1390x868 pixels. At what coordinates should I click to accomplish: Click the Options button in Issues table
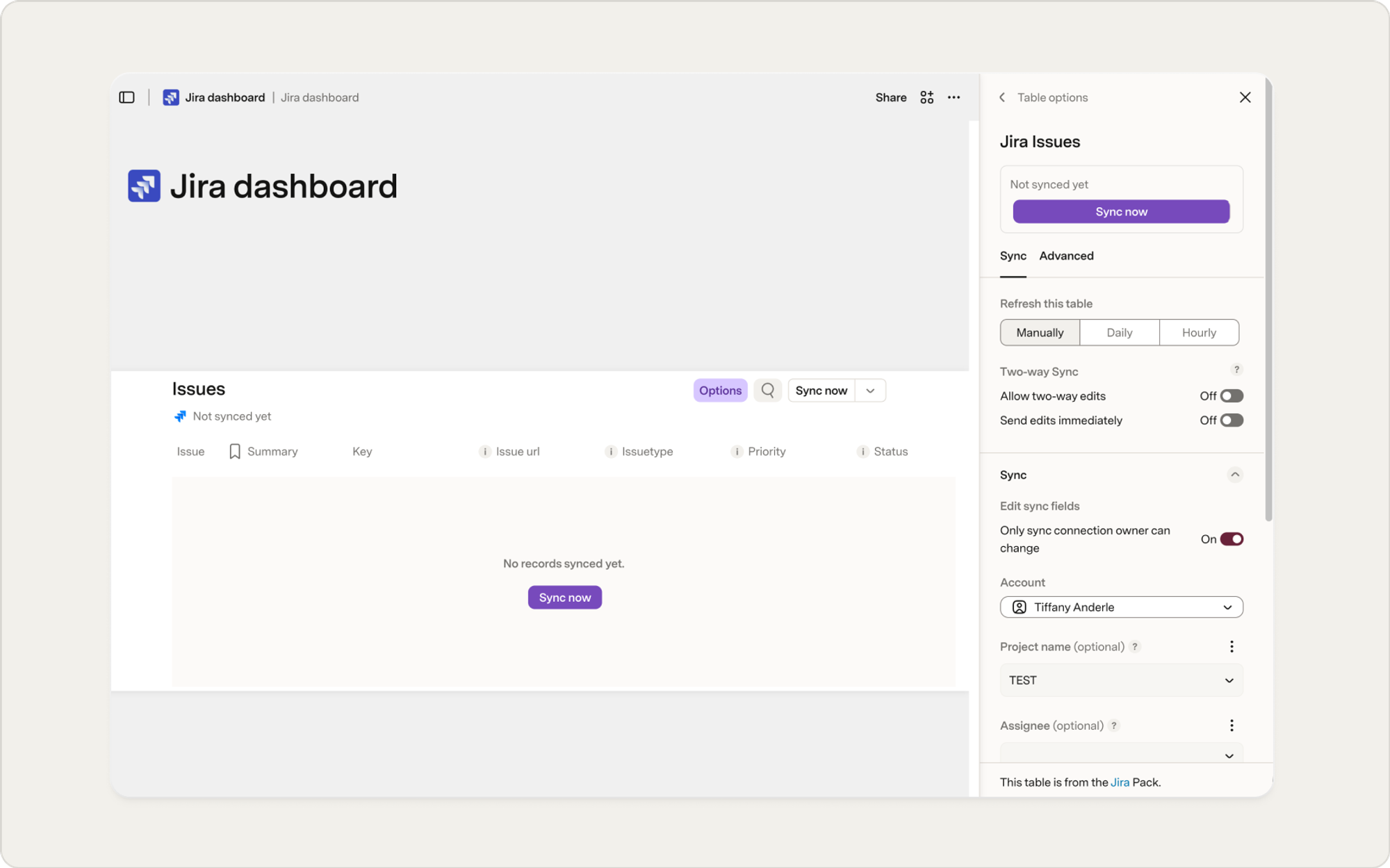point(721,391)
